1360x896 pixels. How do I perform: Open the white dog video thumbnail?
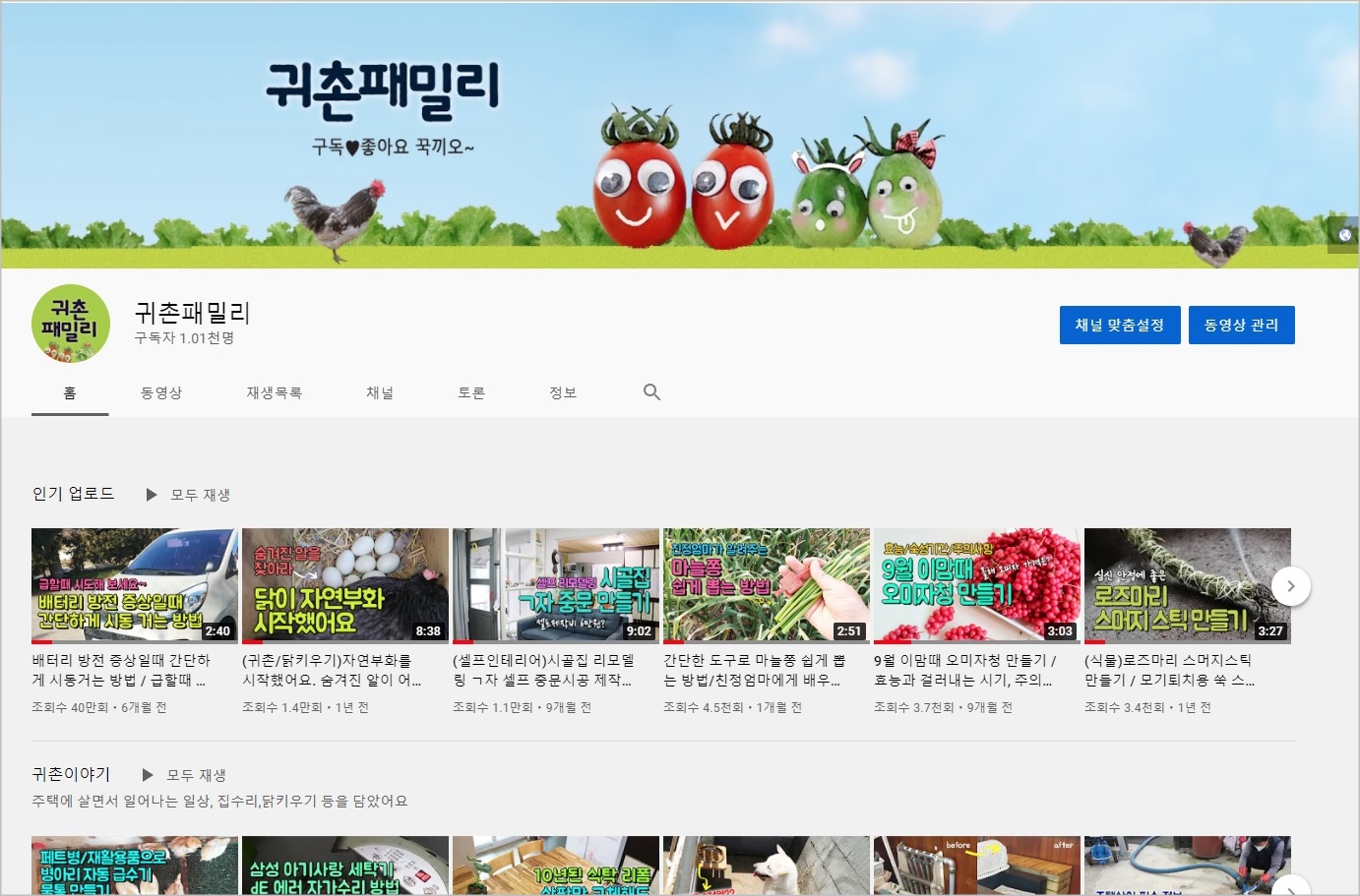point(767,866)
